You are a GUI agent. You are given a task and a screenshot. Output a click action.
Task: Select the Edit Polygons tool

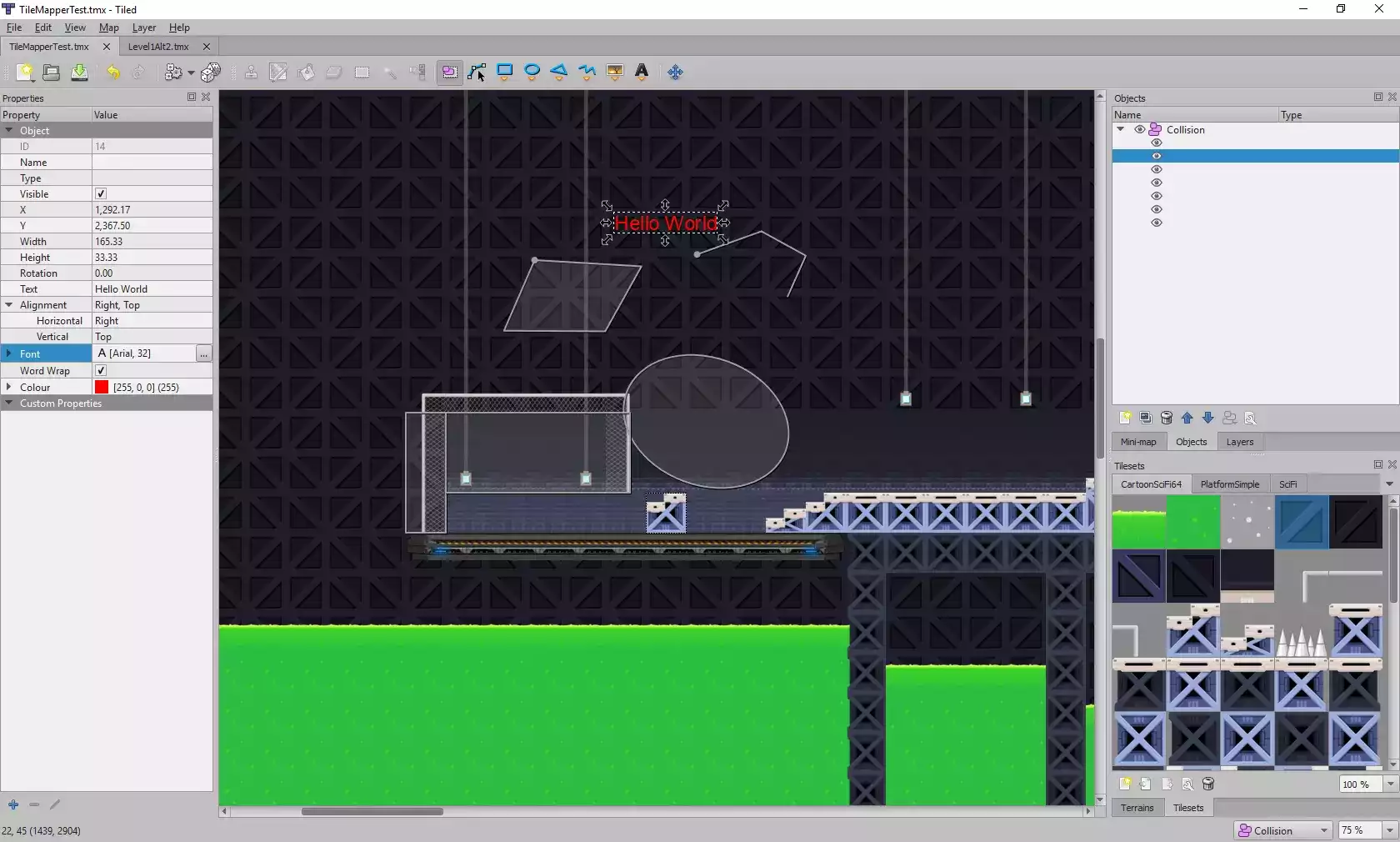click(x=477, y=73)
